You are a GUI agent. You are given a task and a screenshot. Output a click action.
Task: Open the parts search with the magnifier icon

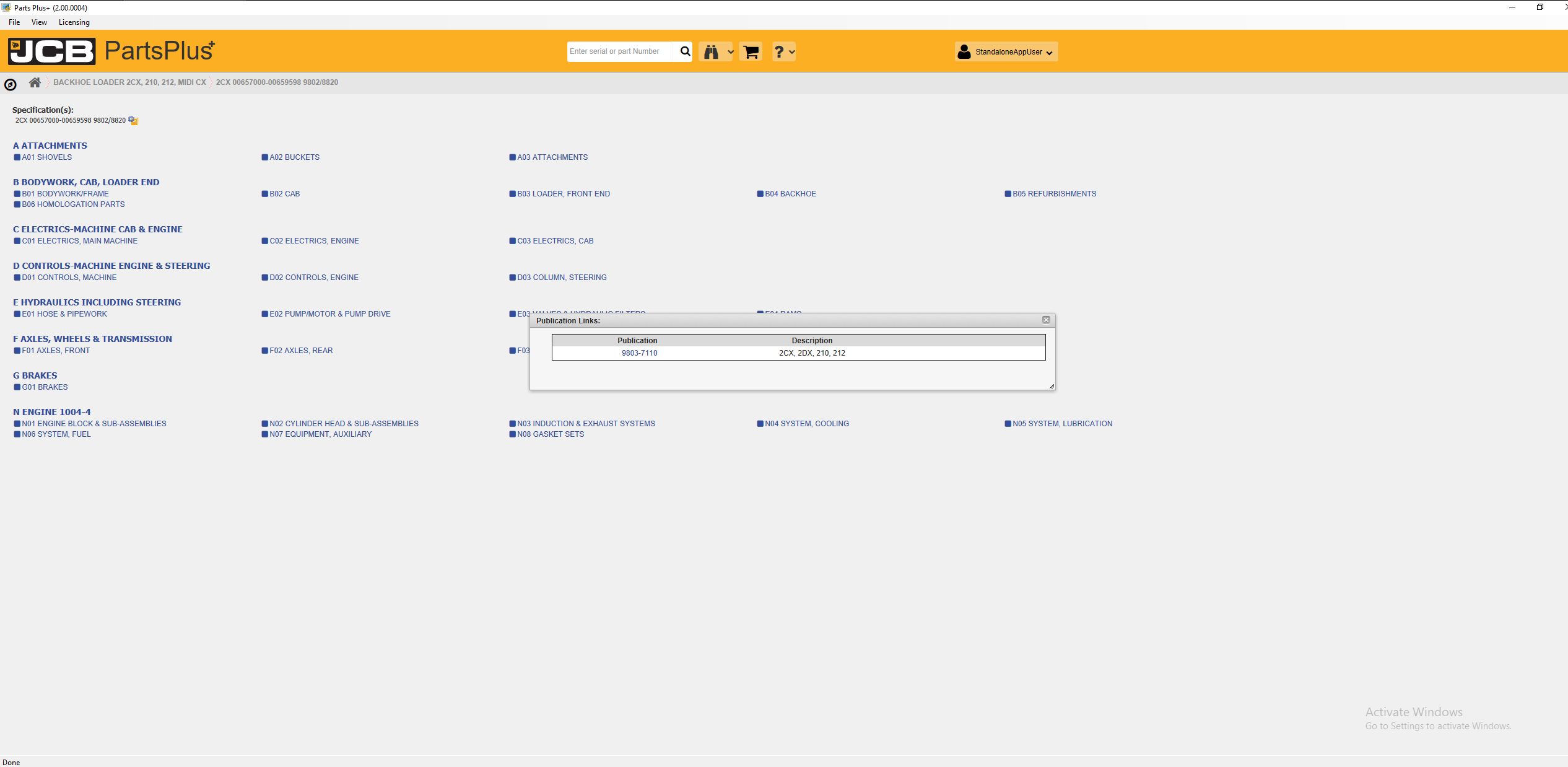(x=685, y=51)
